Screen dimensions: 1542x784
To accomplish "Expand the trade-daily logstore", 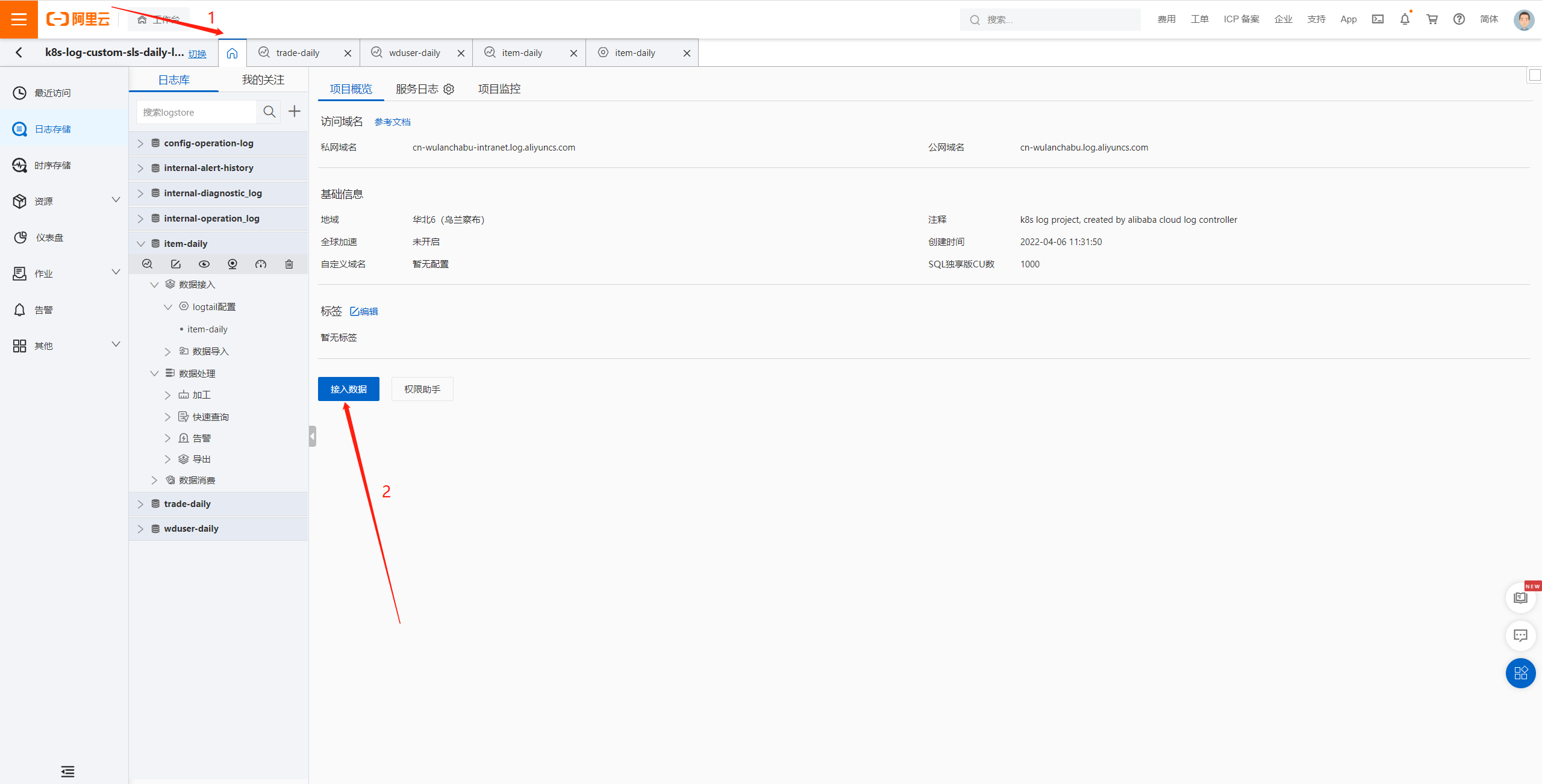I will [x=140, y=504].
